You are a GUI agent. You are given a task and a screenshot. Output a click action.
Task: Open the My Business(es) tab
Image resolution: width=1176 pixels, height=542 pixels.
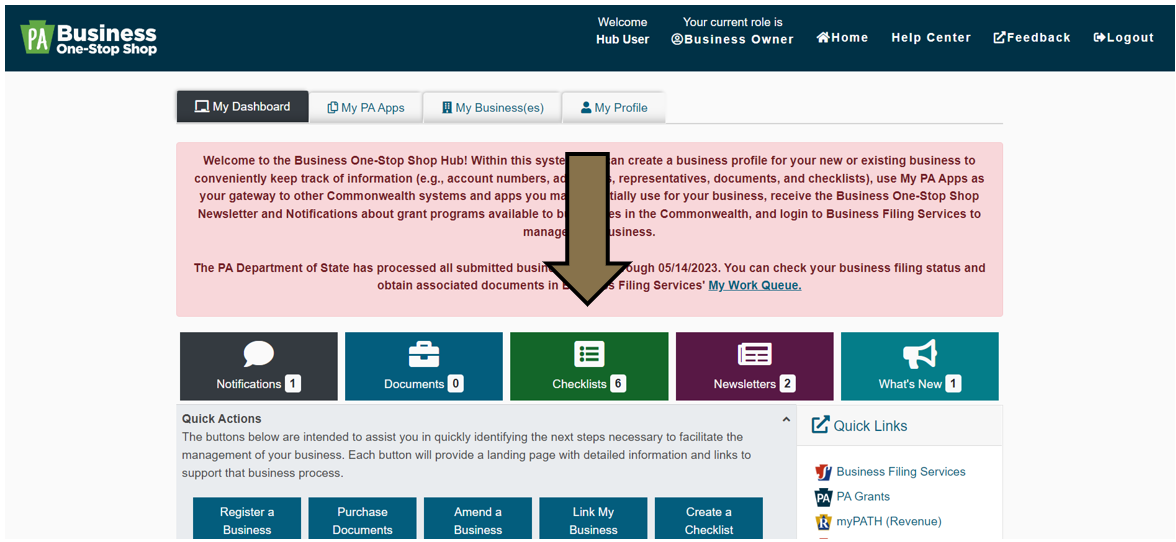492,107
